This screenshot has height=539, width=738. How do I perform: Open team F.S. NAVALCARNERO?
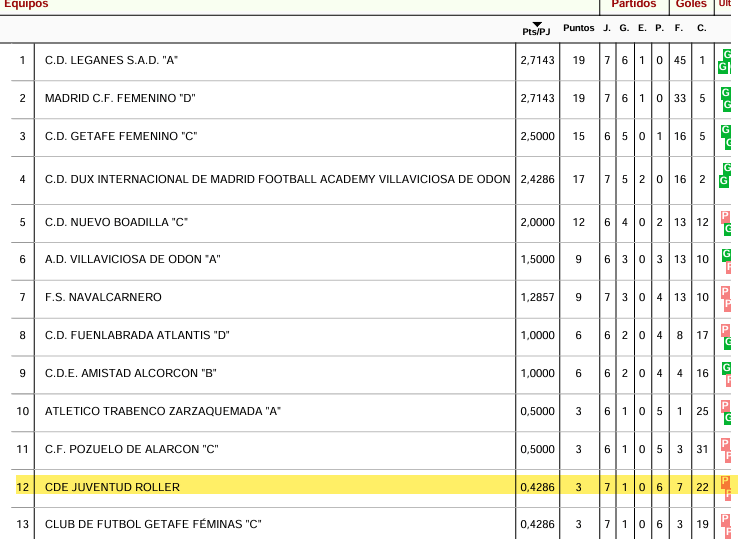[x=103, y=298]
